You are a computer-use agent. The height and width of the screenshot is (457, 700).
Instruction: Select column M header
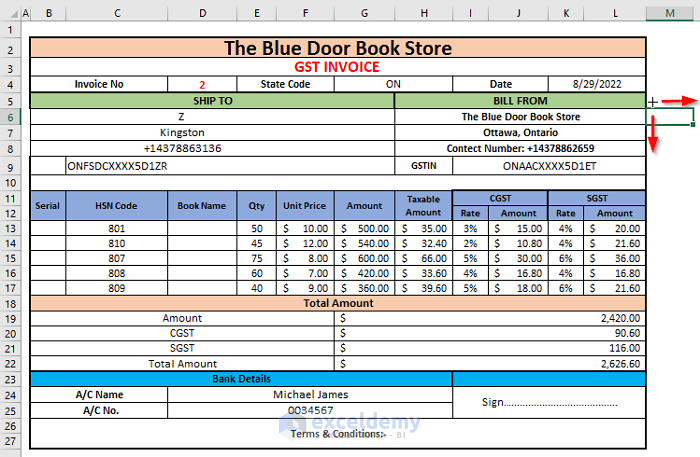pyautogui.click(x=670, y=13)
